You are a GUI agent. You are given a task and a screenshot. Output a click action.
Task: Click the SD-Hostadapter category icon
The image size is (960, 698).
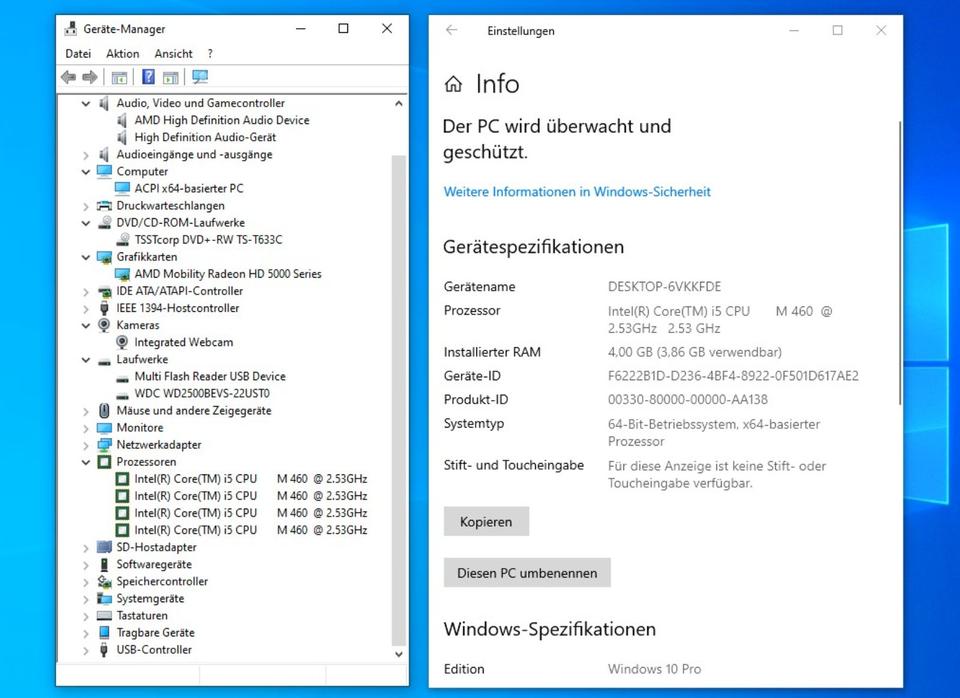tap(105, 547)
